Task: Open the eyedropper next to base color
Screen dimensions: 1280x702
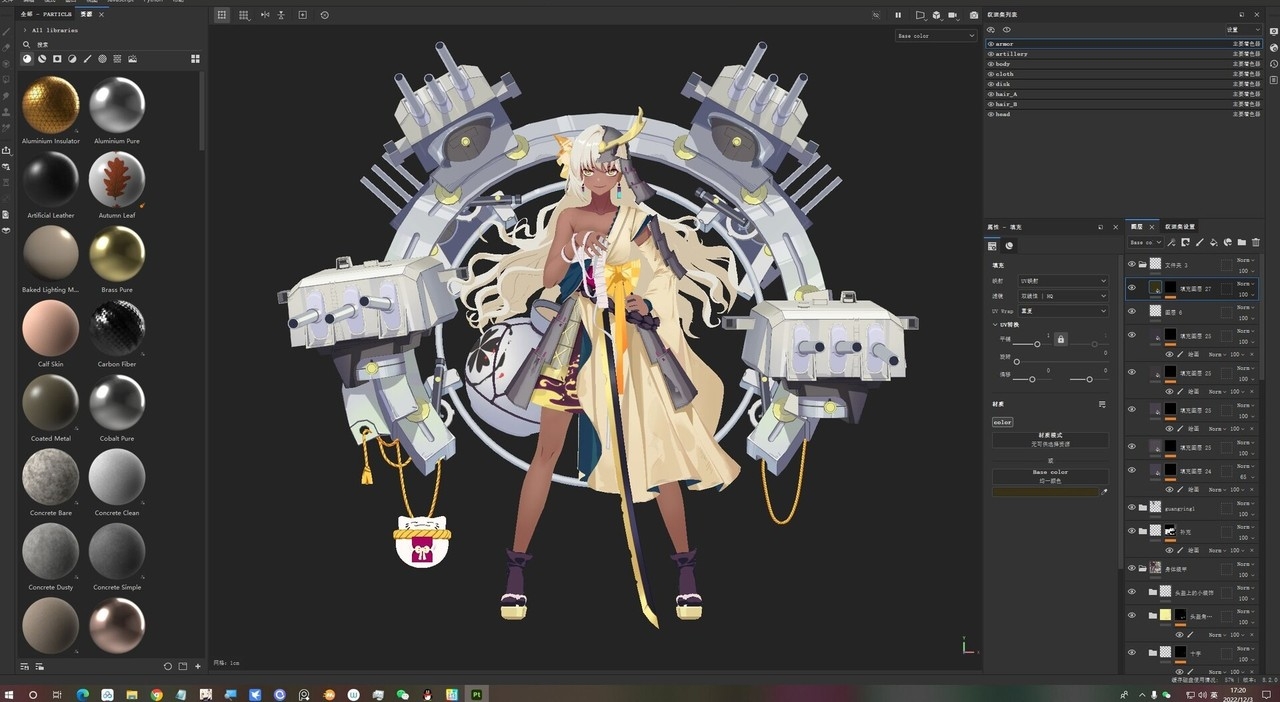Action: pos(1104,492)
